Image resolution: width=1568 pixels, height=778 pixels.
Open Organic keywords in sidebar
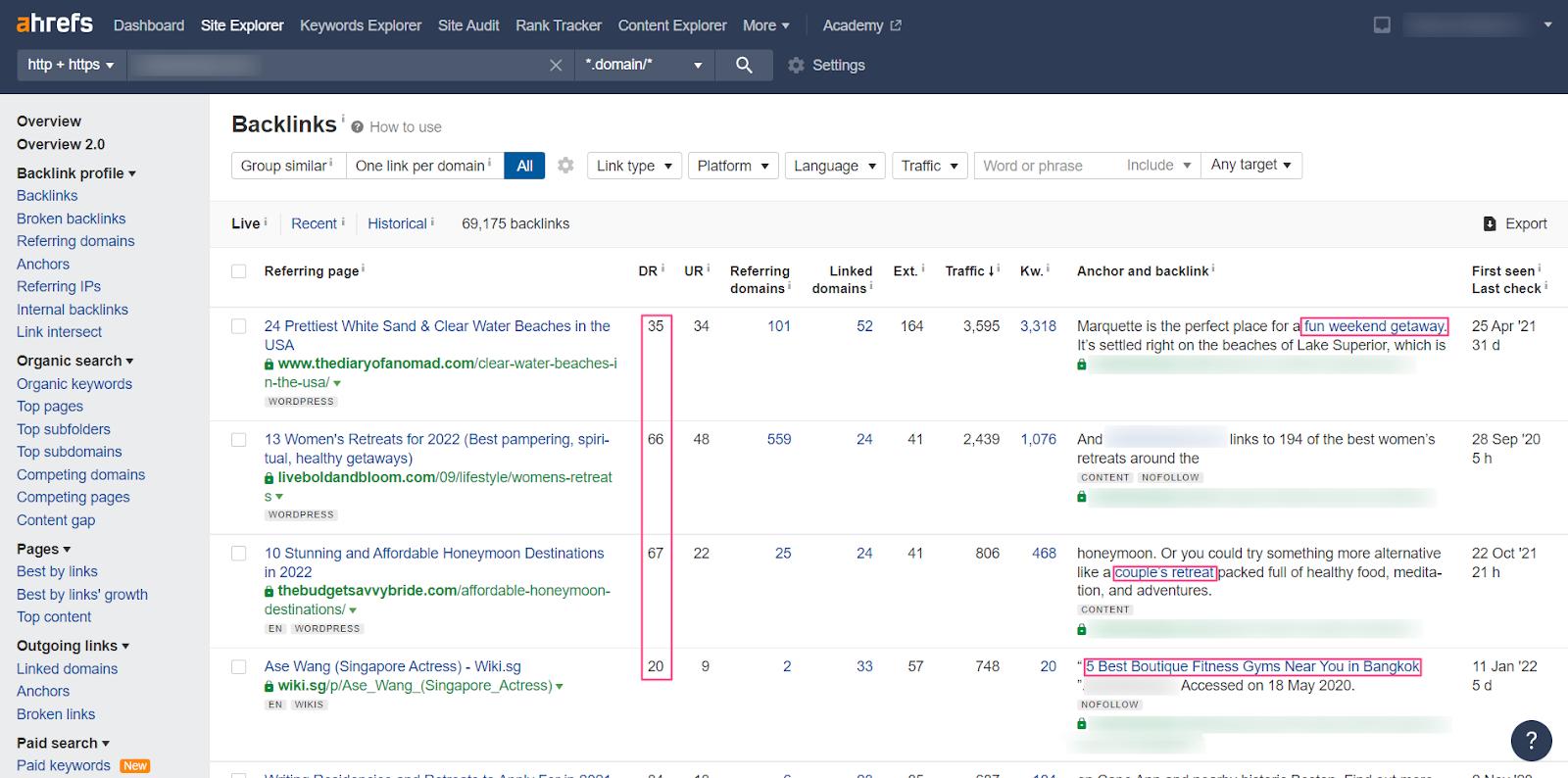point(74,384)
